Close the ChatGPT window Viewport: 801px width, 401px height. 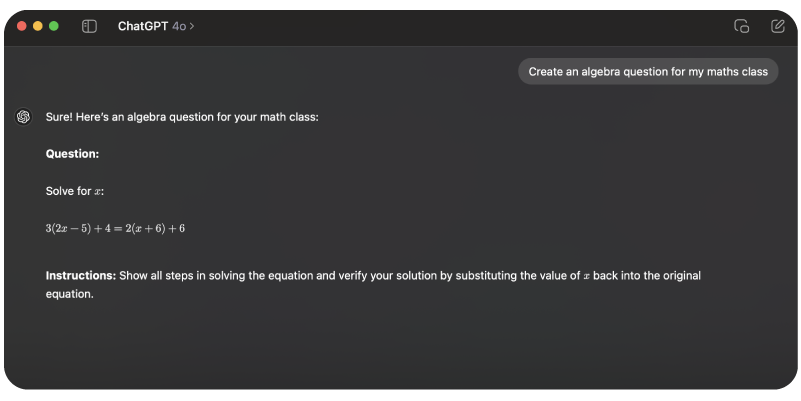(22, 26)
